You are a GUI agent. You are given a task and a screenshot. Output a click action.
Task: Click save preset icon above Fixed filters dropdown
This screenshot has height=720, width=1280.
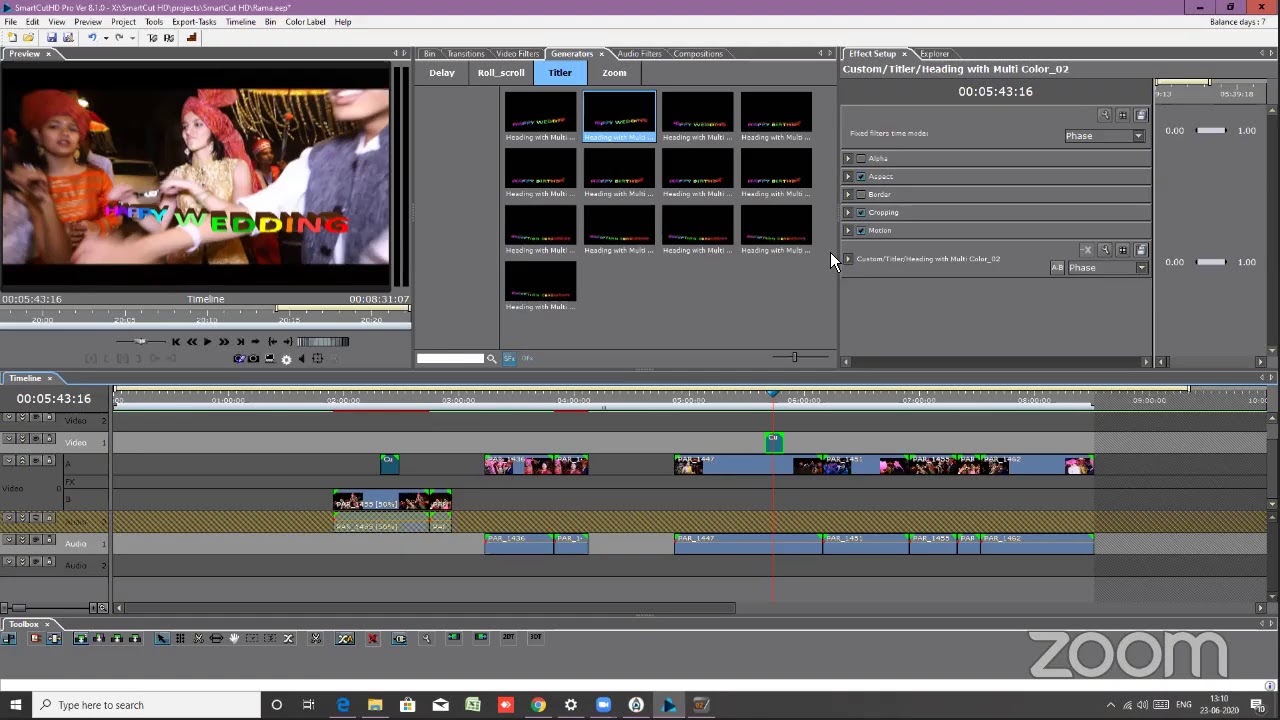(1141, 115)
